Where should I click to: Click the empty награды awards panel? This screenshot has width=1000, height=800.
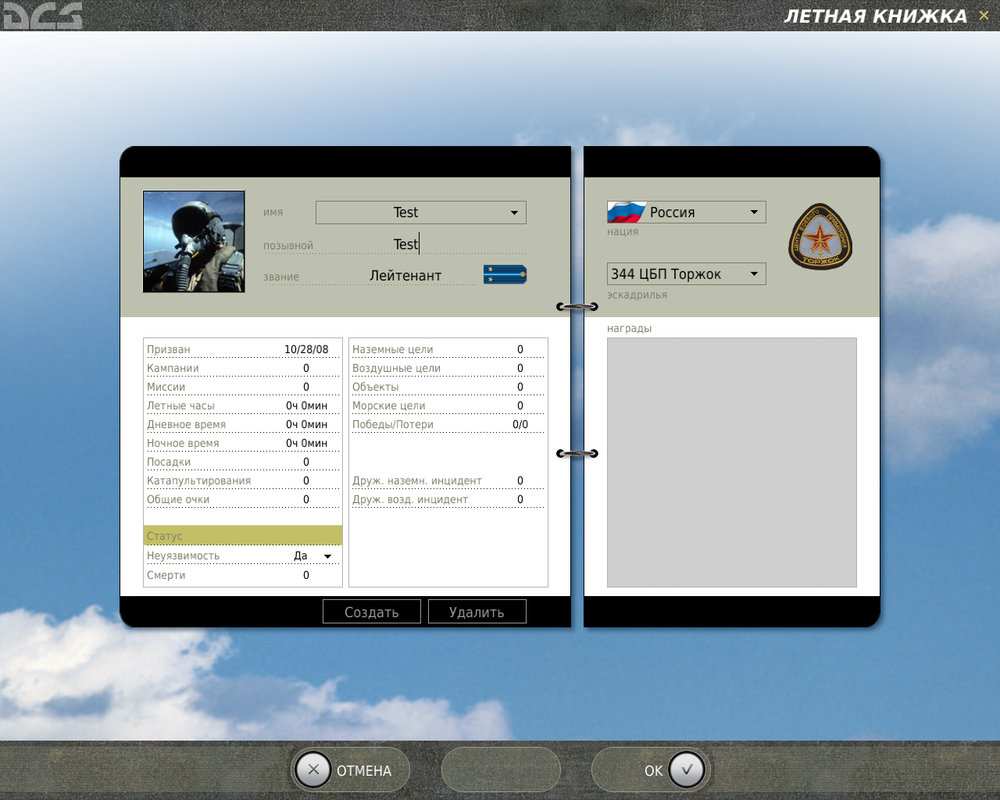[x=731, y=460]
